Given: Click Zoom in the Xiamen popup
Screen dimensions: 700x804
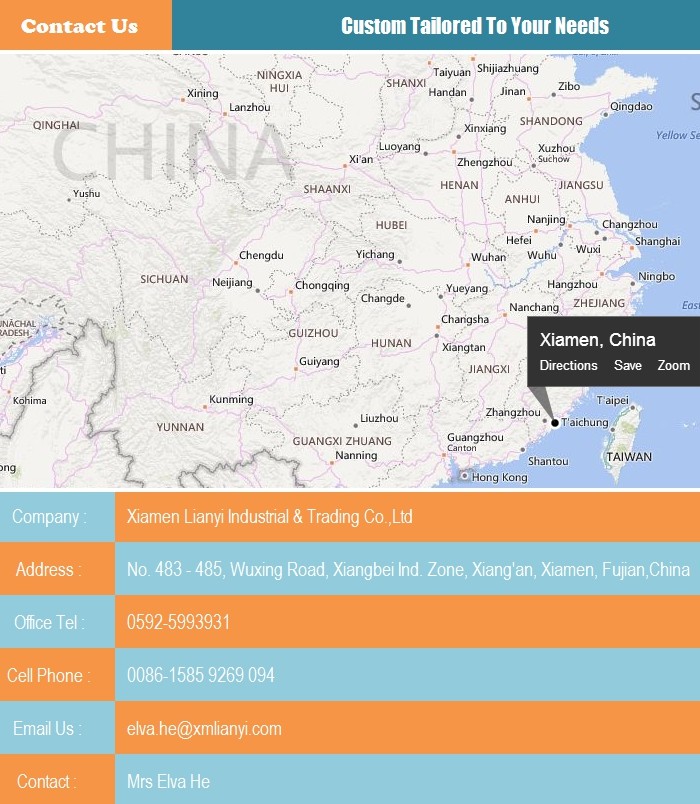Looking at the screenshot, I should point(673,365).
